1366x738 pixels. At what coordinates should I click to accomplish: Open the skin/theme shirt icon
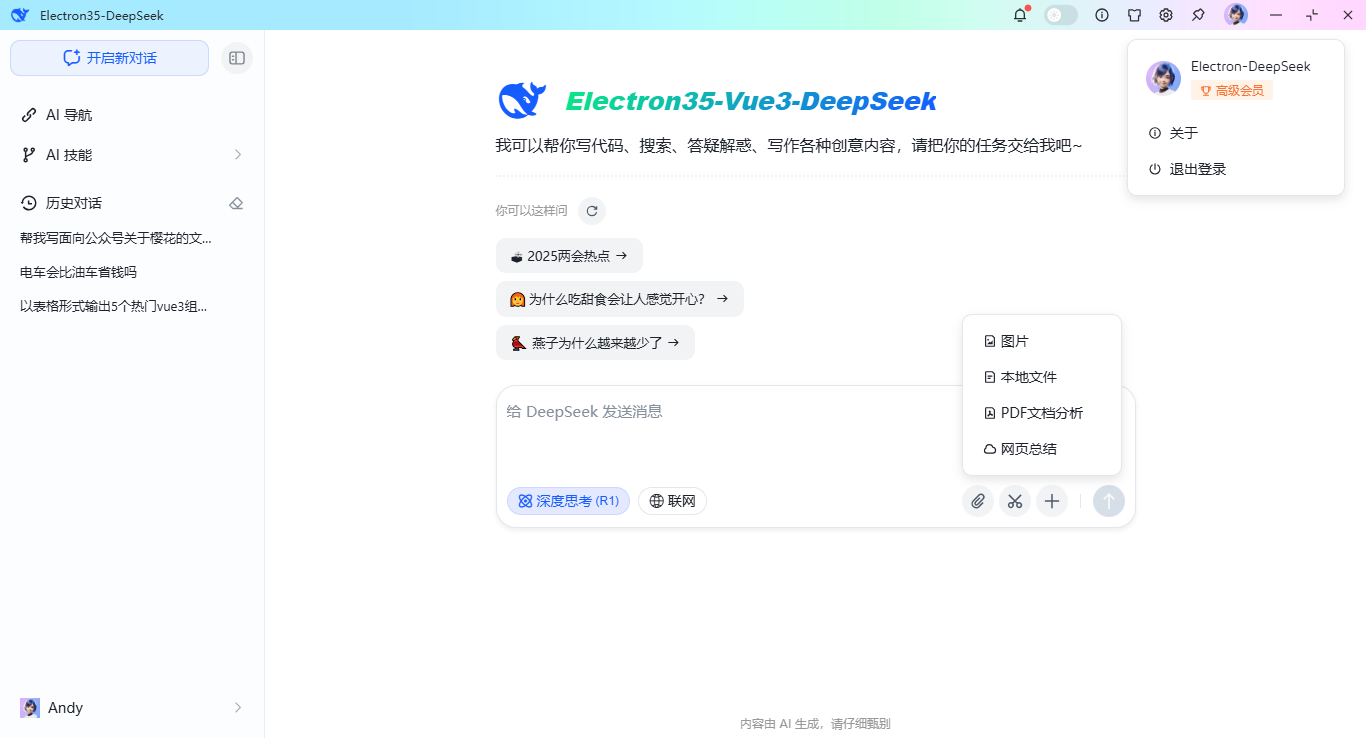(x=1134, y=15)
